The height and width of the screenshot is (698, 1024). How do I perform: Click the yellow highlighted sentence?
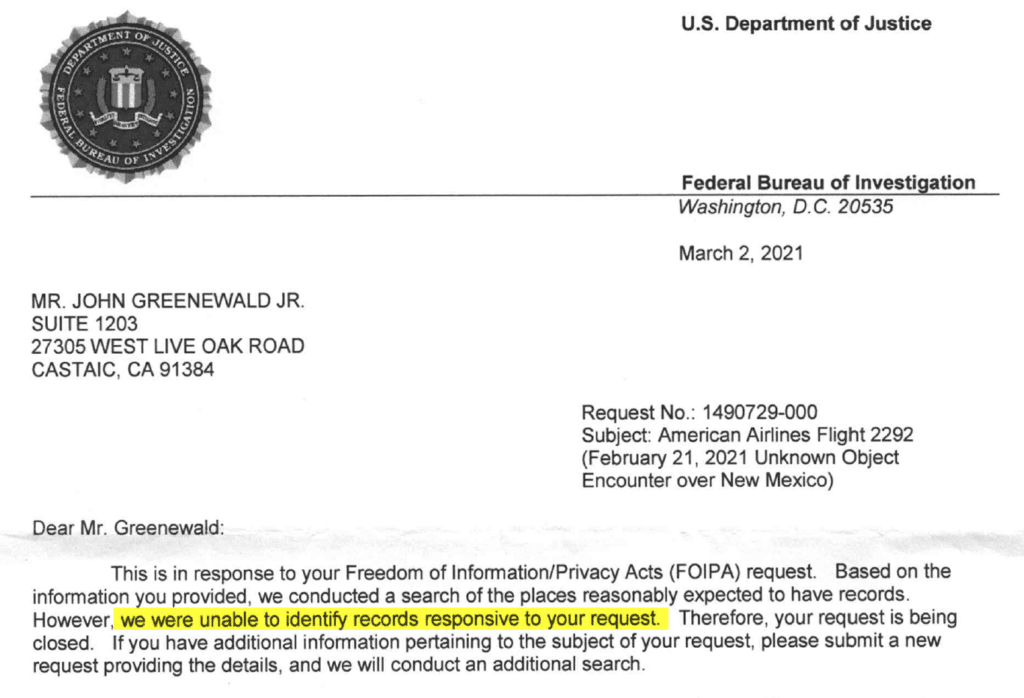pyautogui.click(x=390, y=618)
